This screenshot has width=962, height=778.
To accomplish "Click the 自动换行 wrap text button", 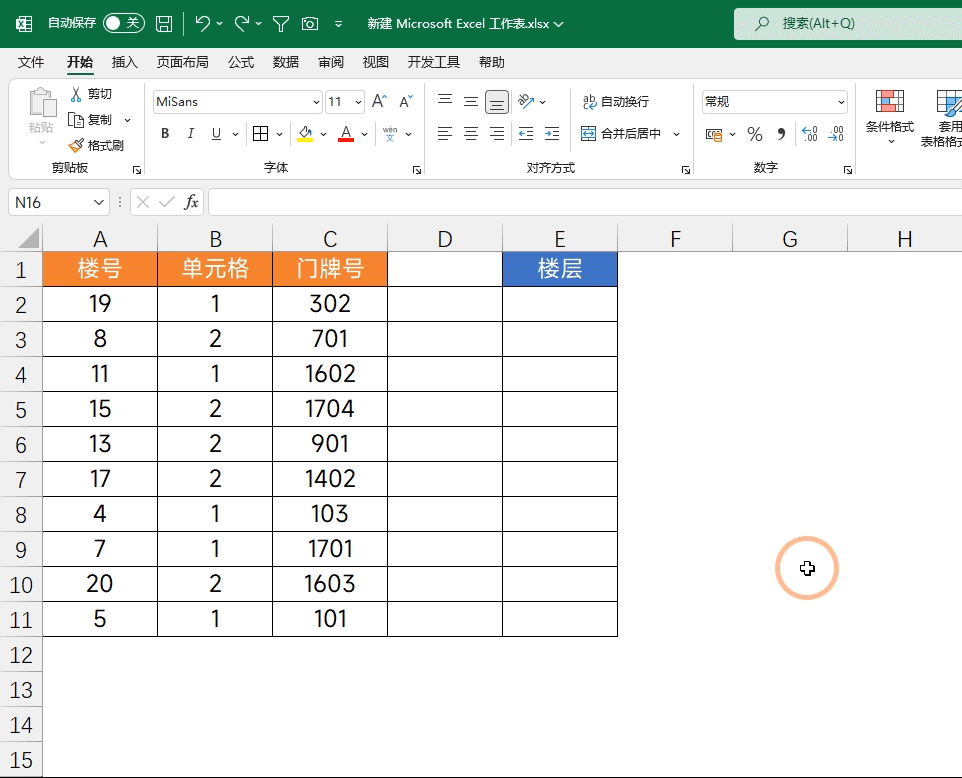I will 615,101.
